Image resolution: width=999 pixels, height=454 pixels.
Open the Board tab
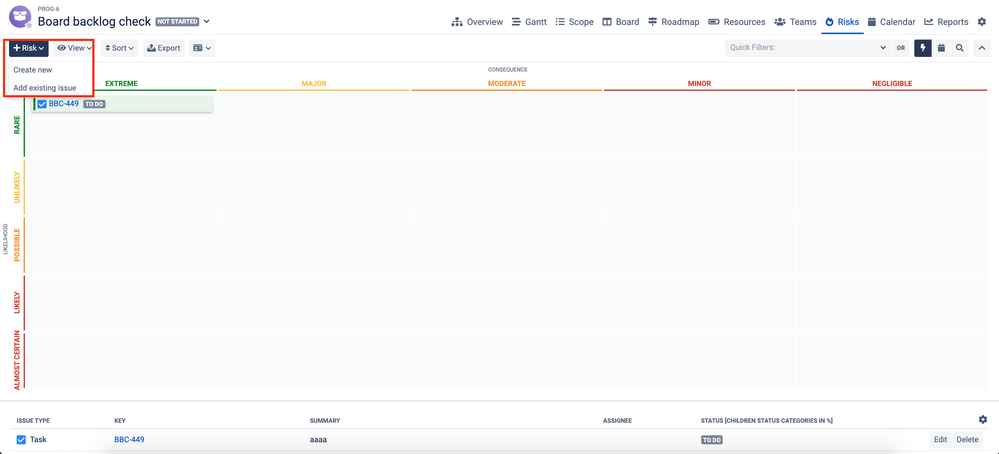coord(621,22)
